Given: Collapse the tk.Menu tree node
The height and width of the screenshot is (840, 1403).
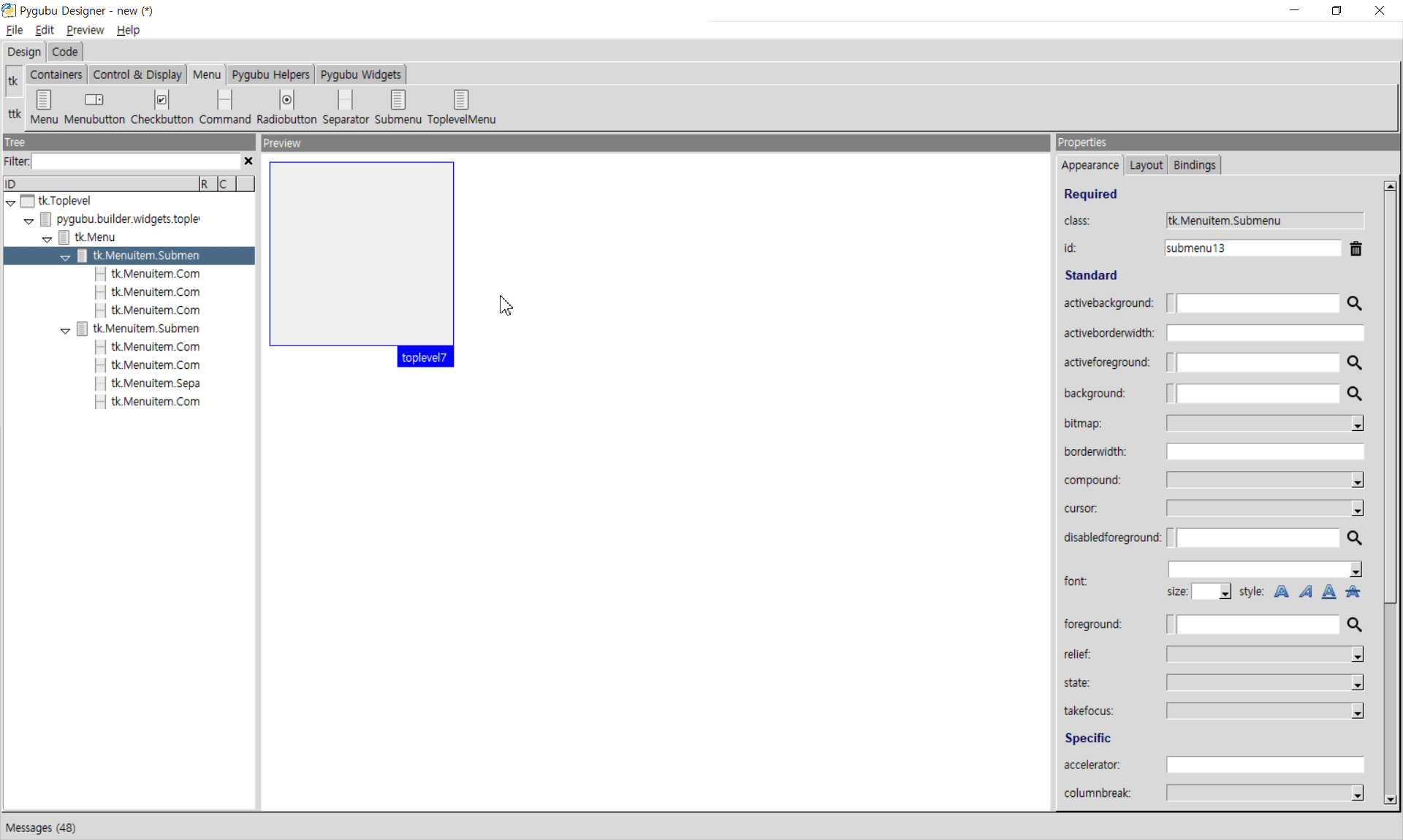Looking at the screenshot, I should [x=47, y=239].
